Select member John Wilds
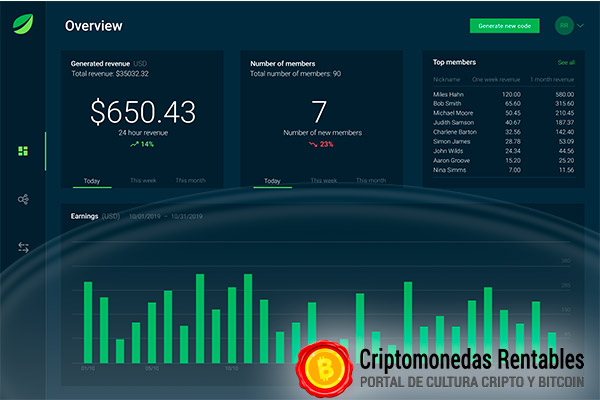 coord(448,151)
